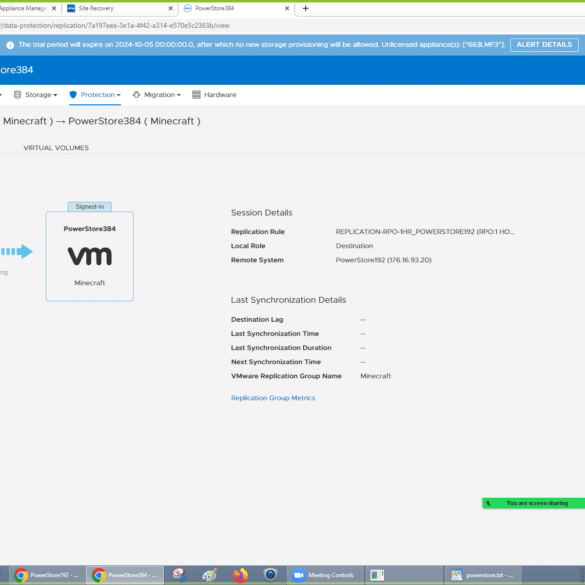
Task: Open PowerStore384 Chrome window from taskbar
Action: pos(125,575)
